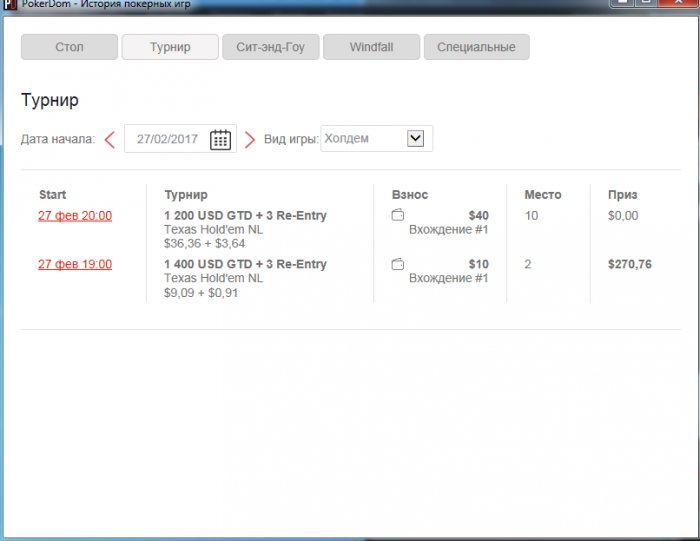Expand the Холдем game type dropdown
Viewport: 700px width, 541px height.
(415, 138)
